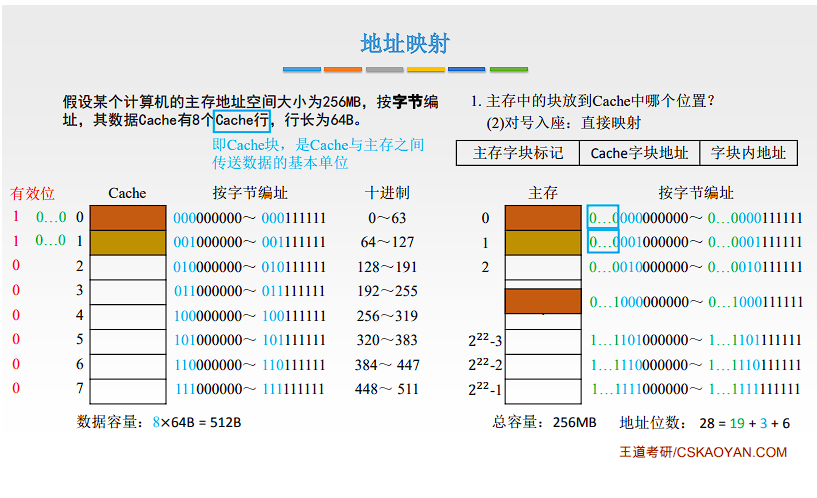Select the empty Cache block in row 2
The width and height of the screenshot is (817, 498).
click(128, 267)
